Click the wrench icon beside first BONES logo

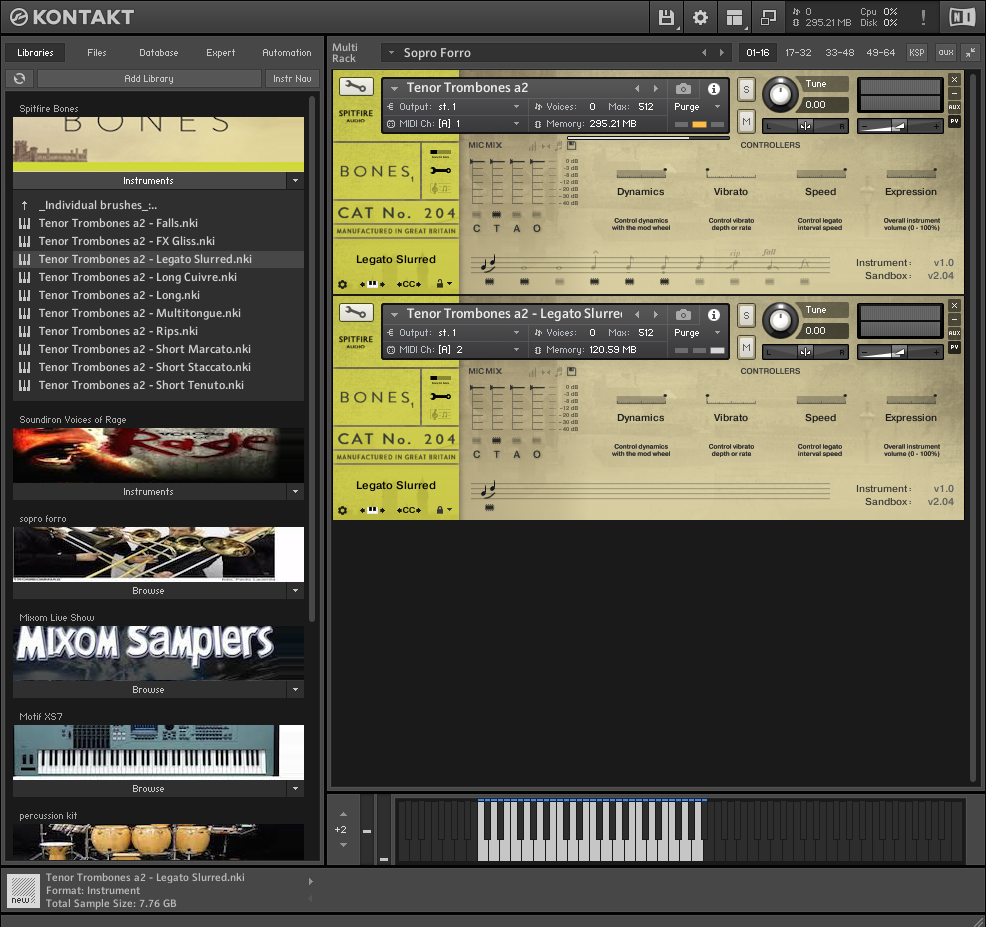point(440,170)
